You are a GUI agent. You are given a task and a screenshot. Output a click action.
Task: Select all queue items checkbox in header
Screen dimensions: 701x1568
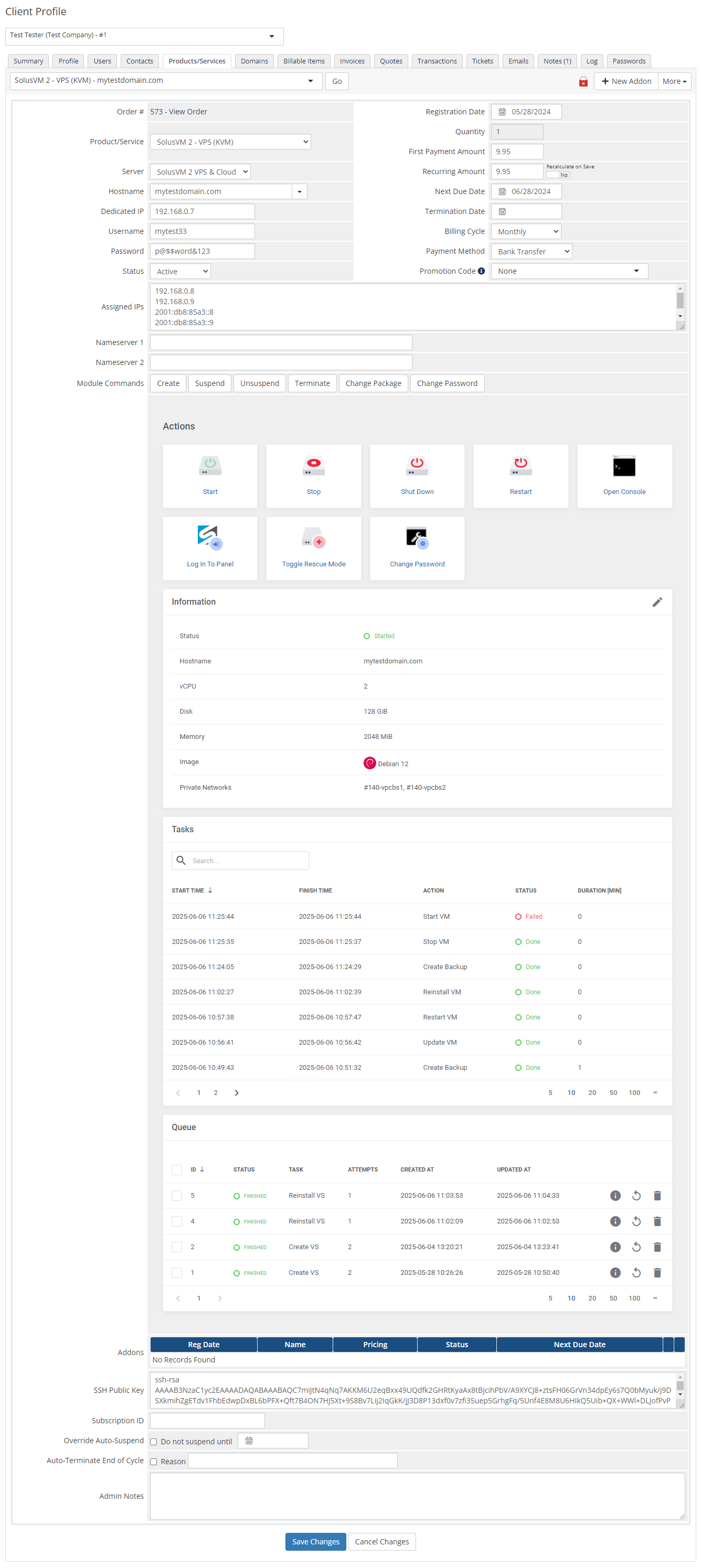click(x=177, y=1169)
